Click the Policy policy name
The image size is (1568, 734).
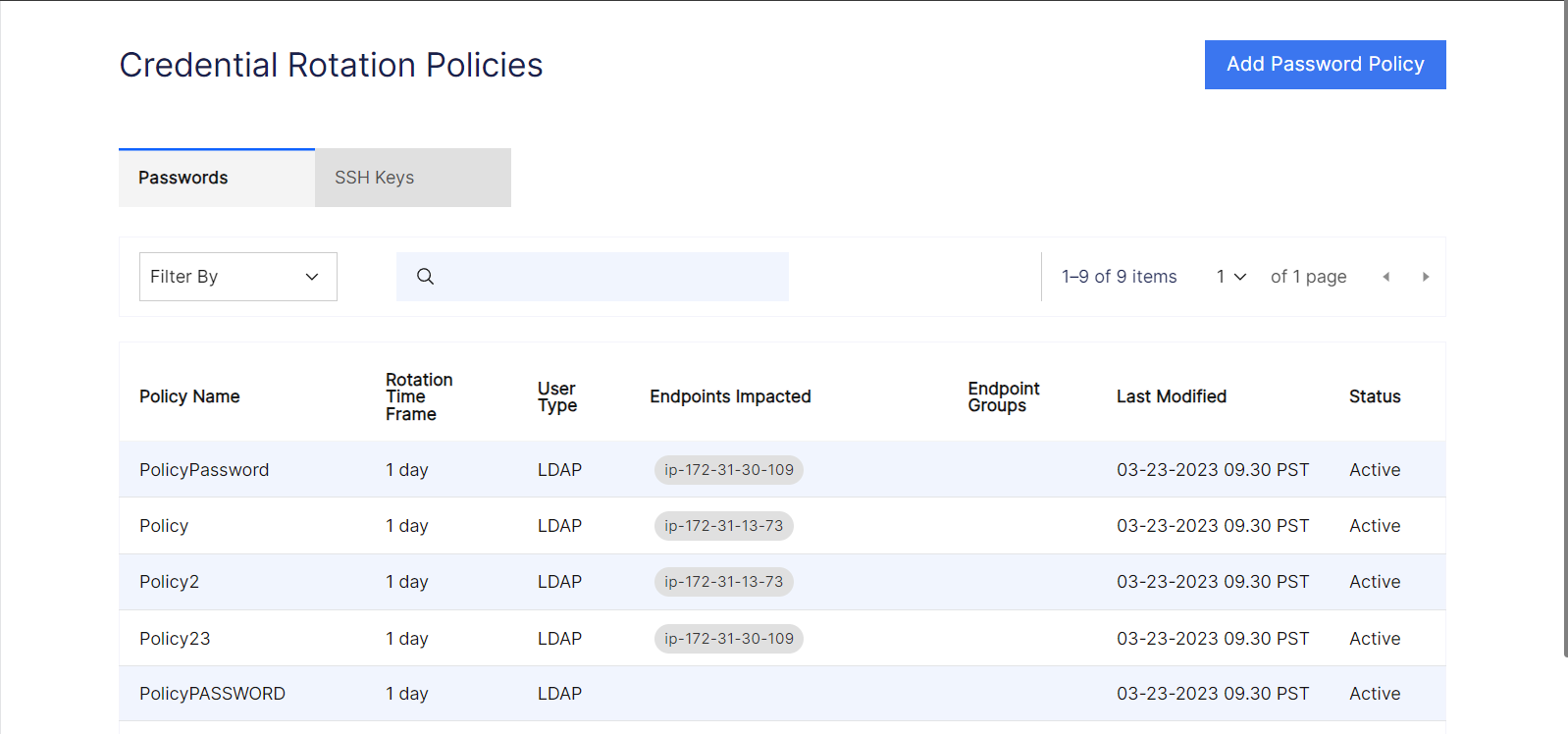click(x=163, y=525)
